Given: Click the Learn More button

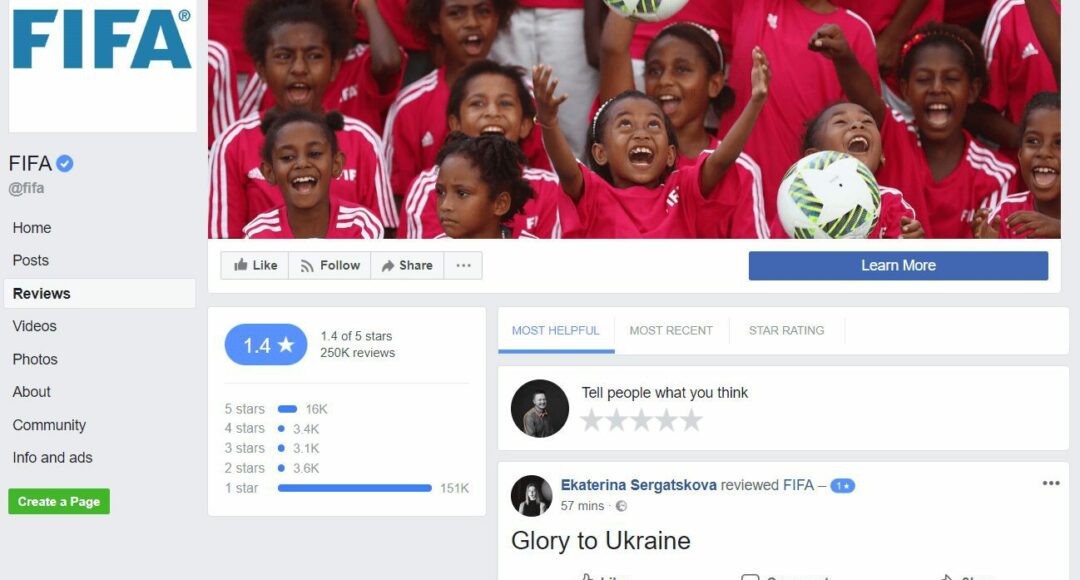Looking at the screenshot, I should (x=898, y=265).
